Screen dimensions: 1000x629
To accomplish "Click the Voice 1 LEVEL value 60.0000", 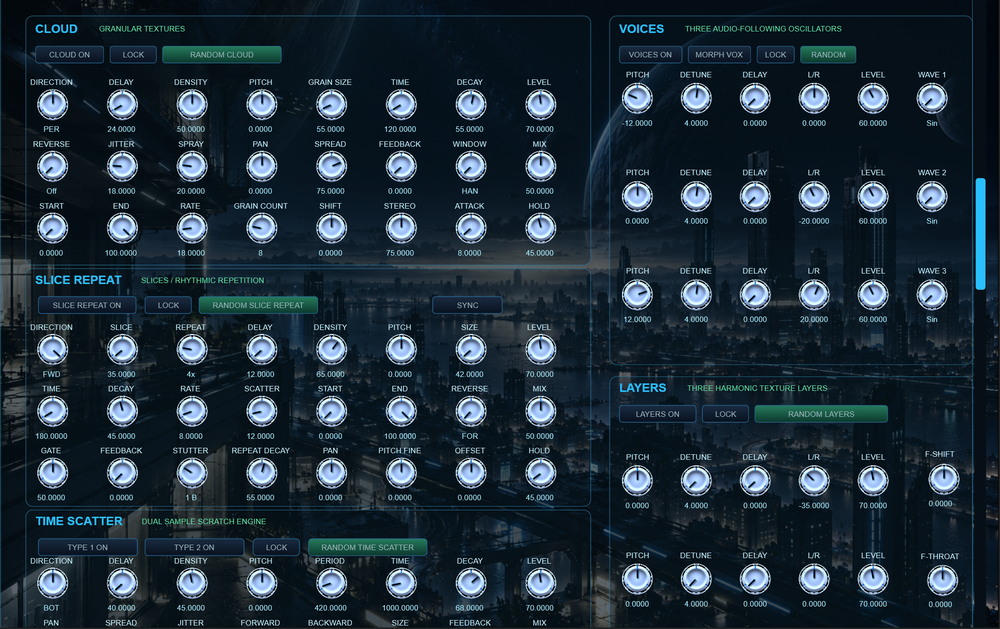I will click(x=872, y=124).
